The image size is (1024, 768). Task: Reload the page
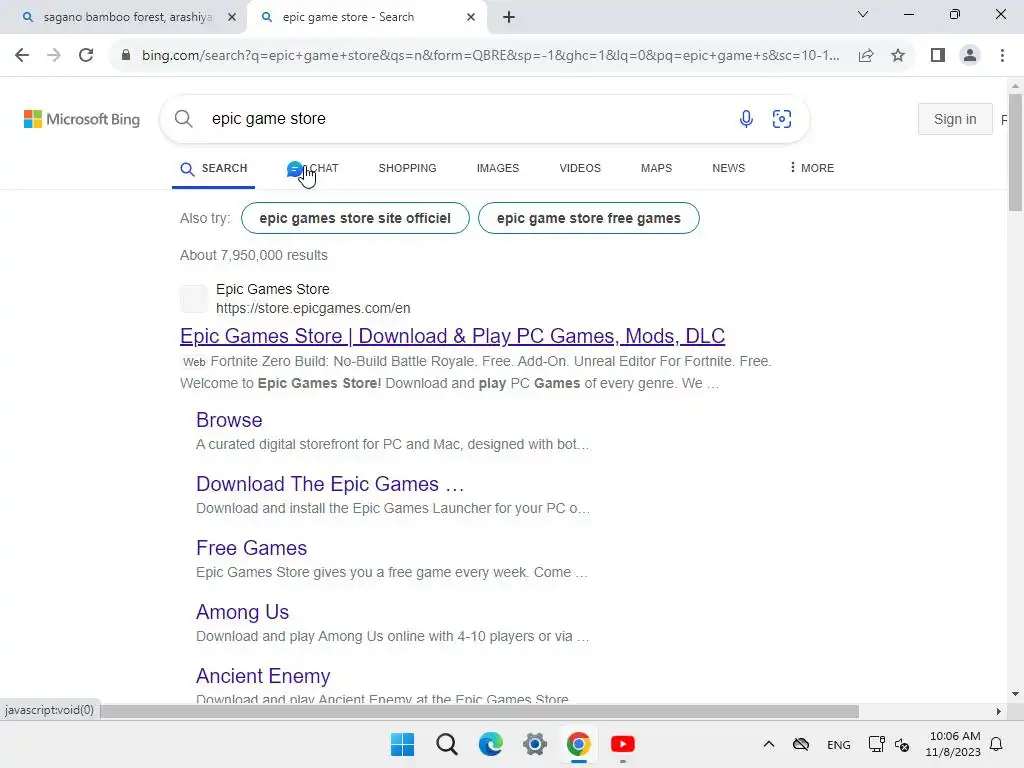(x=86, y=56)
